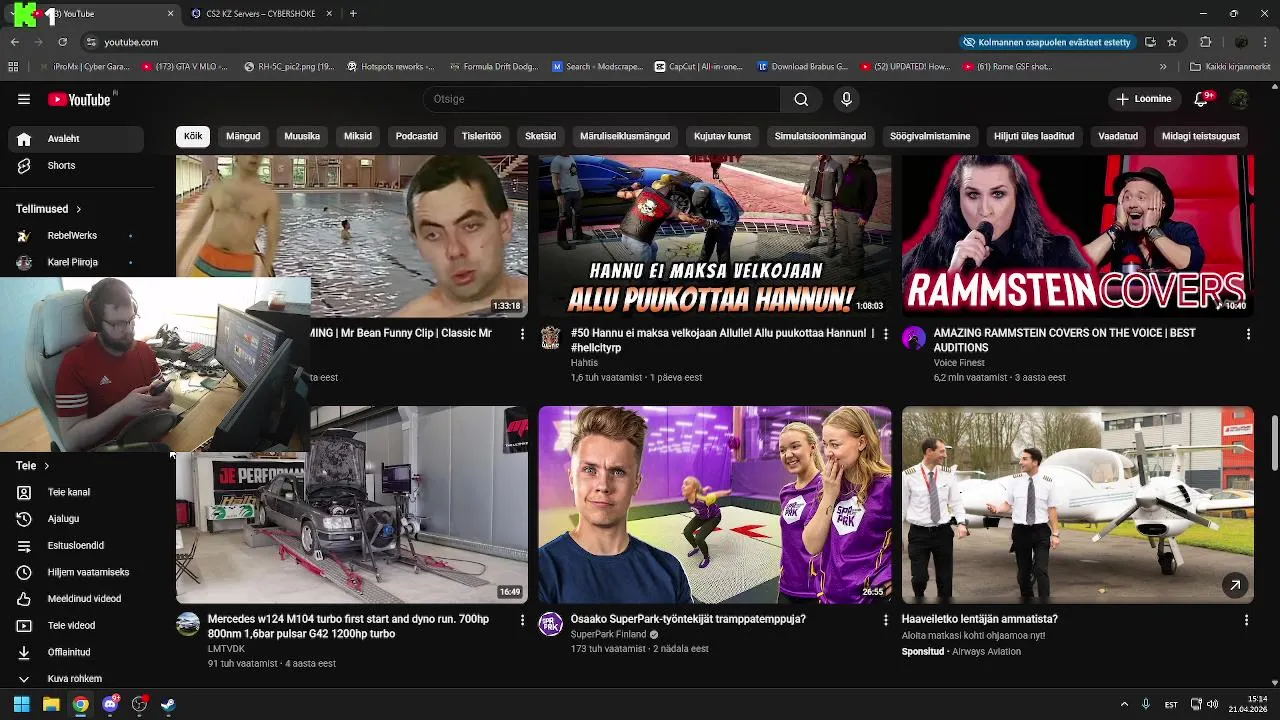Open the Rammstein Covers video thumbnail
Viewport: 1280px width, 720px height.
[x=1078, y=236]
